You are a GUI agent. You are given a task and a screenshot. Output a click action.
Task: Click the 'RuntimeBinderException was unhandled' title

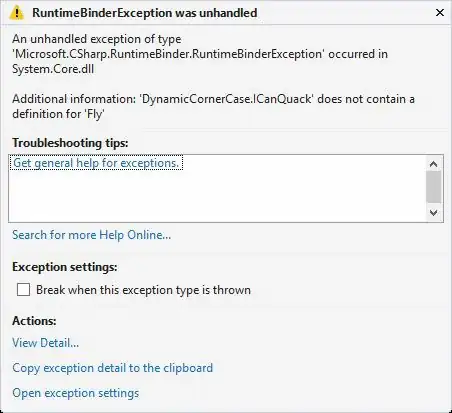(145, 13)
